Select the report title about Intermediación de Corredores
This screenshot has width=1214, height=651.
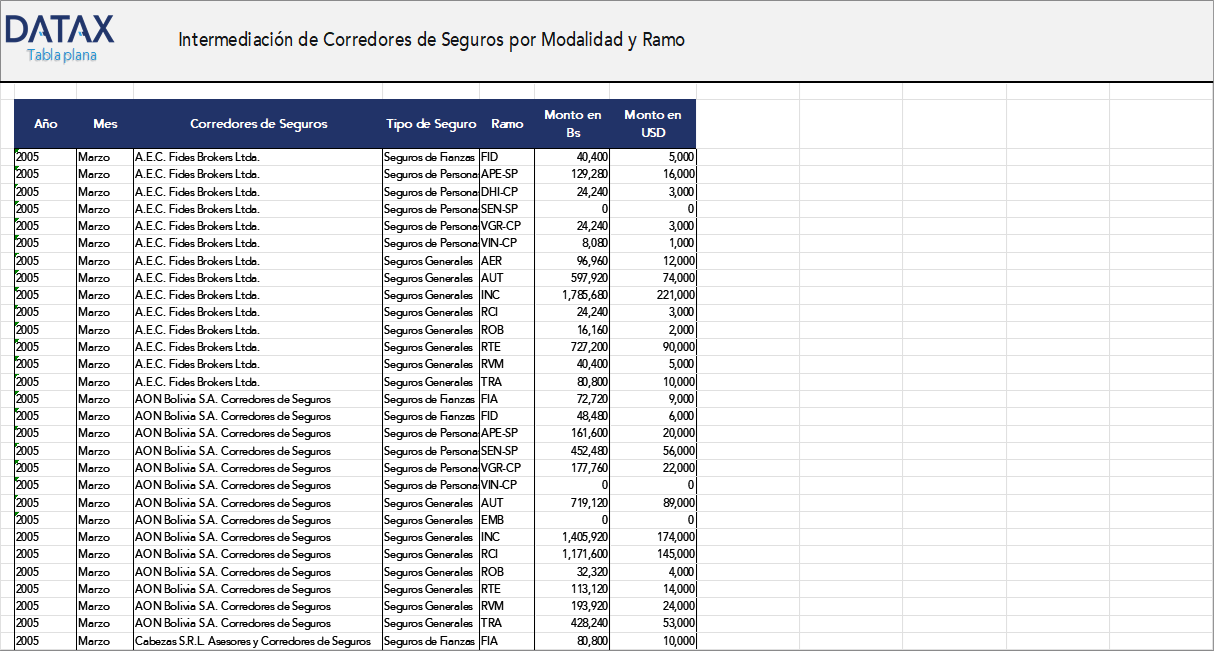click(x=431, y=40)
